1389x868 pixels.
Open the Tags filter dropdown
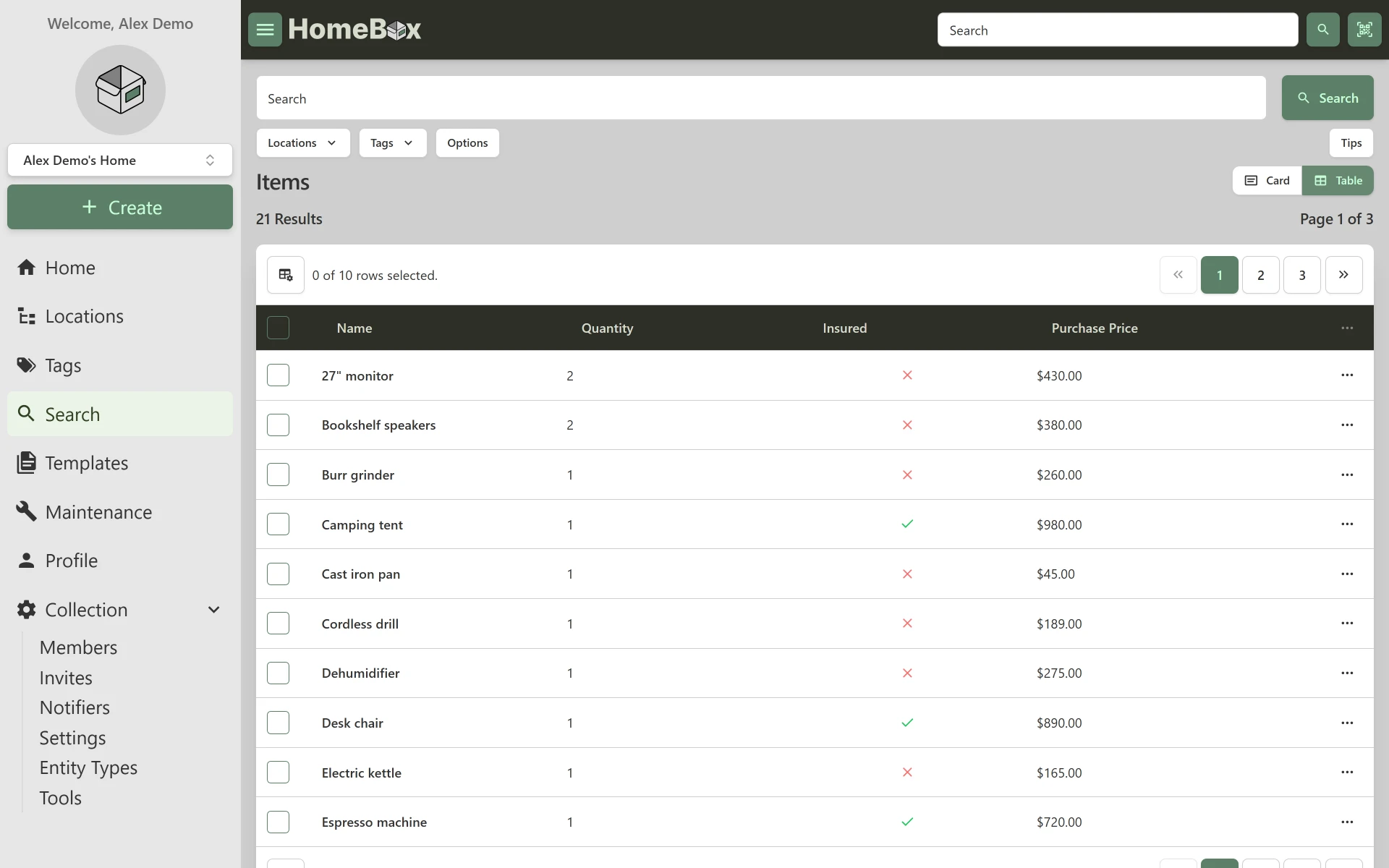click(393, 142)
